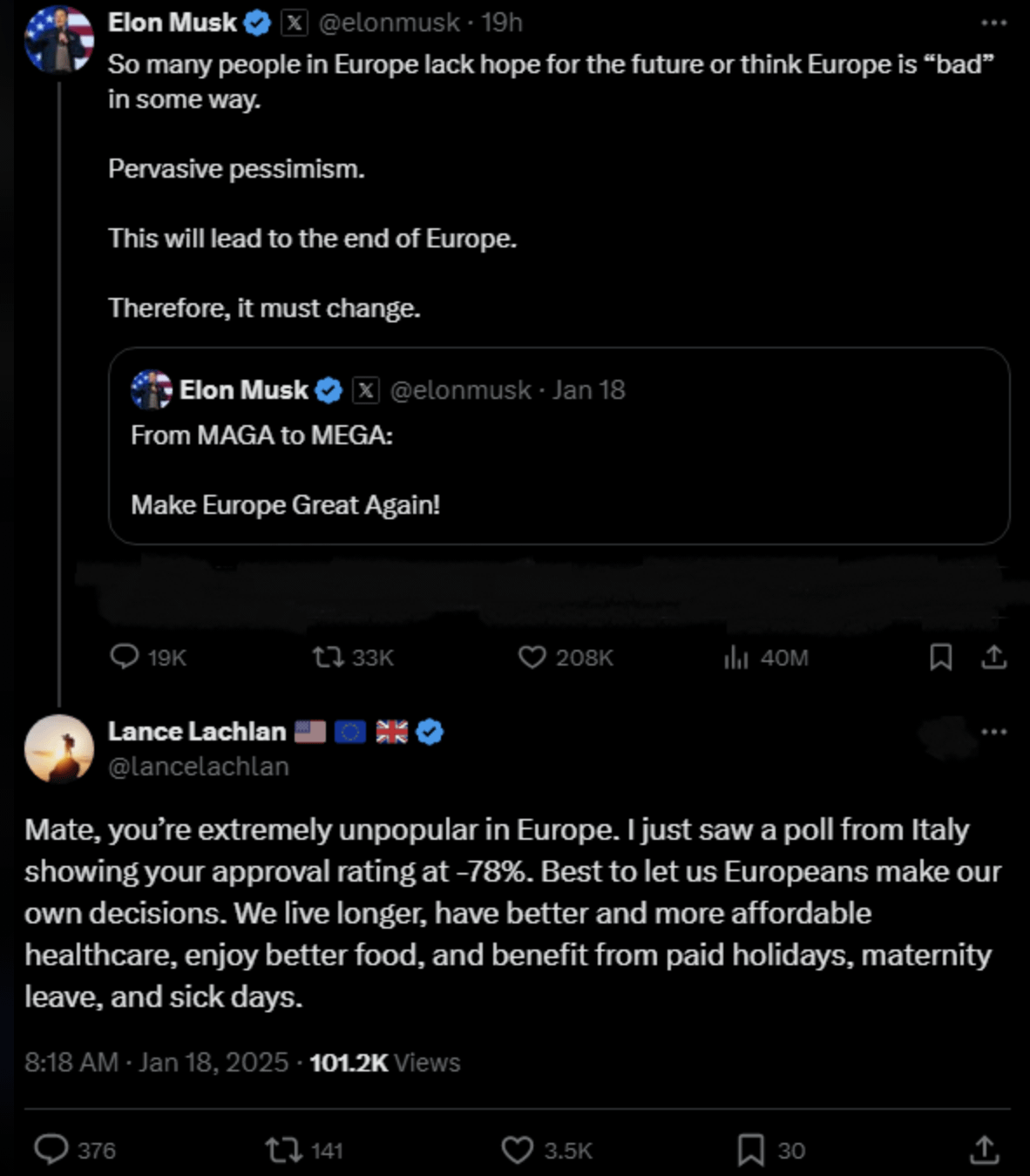Open the @lancelachlan handle link
Image resolution: width=1030 pixels, height=1176 pixels.
coord(198,767)
